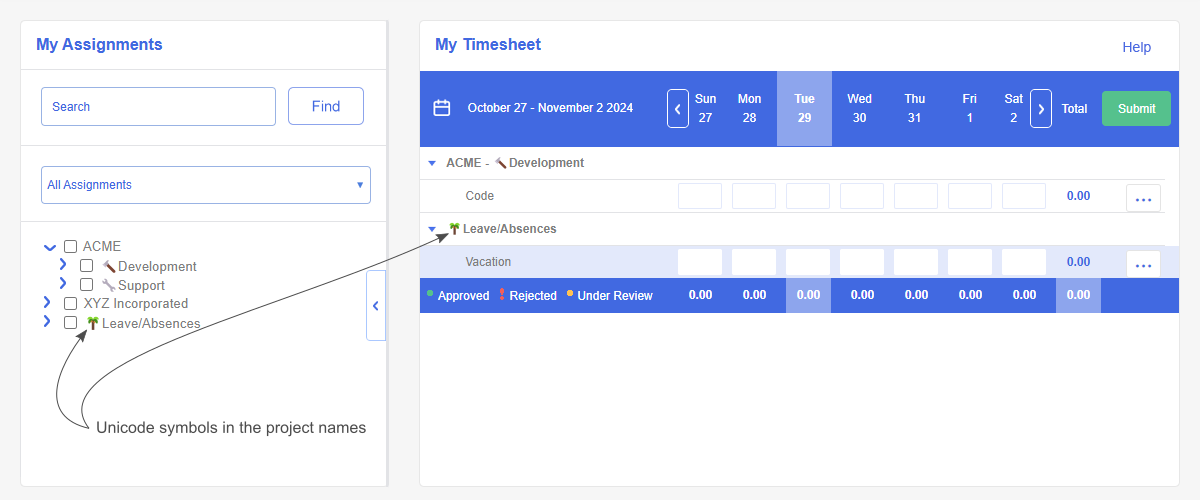Click the orange Under Review status dot
The height and width of the screenshot is (500, 1200).
click(570, 294)
